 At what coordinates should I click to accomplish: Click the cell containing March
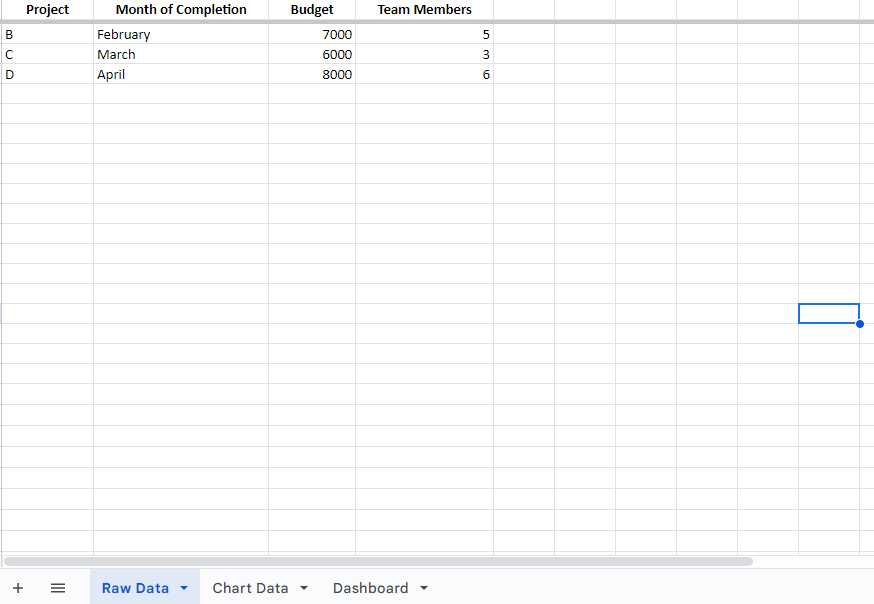tap(181, 54)
